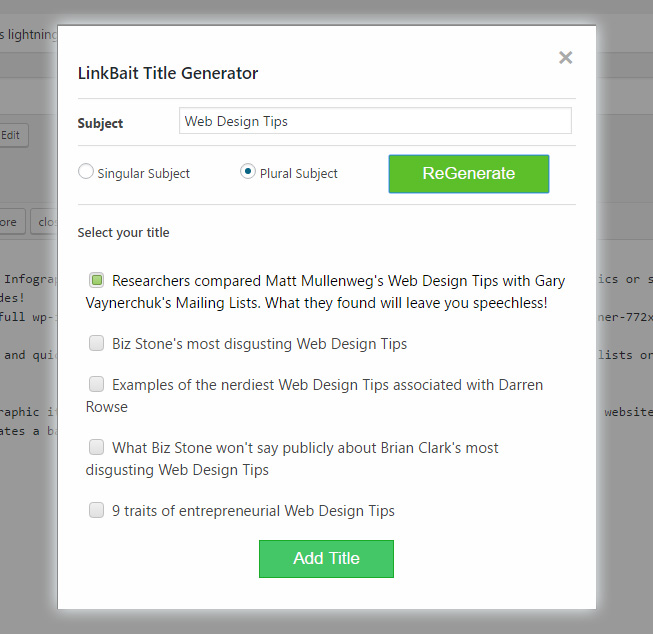Check the 9 traits of entrepreneurial title
Viewport: 653px width, 634px height.
[x=97, y=510]
